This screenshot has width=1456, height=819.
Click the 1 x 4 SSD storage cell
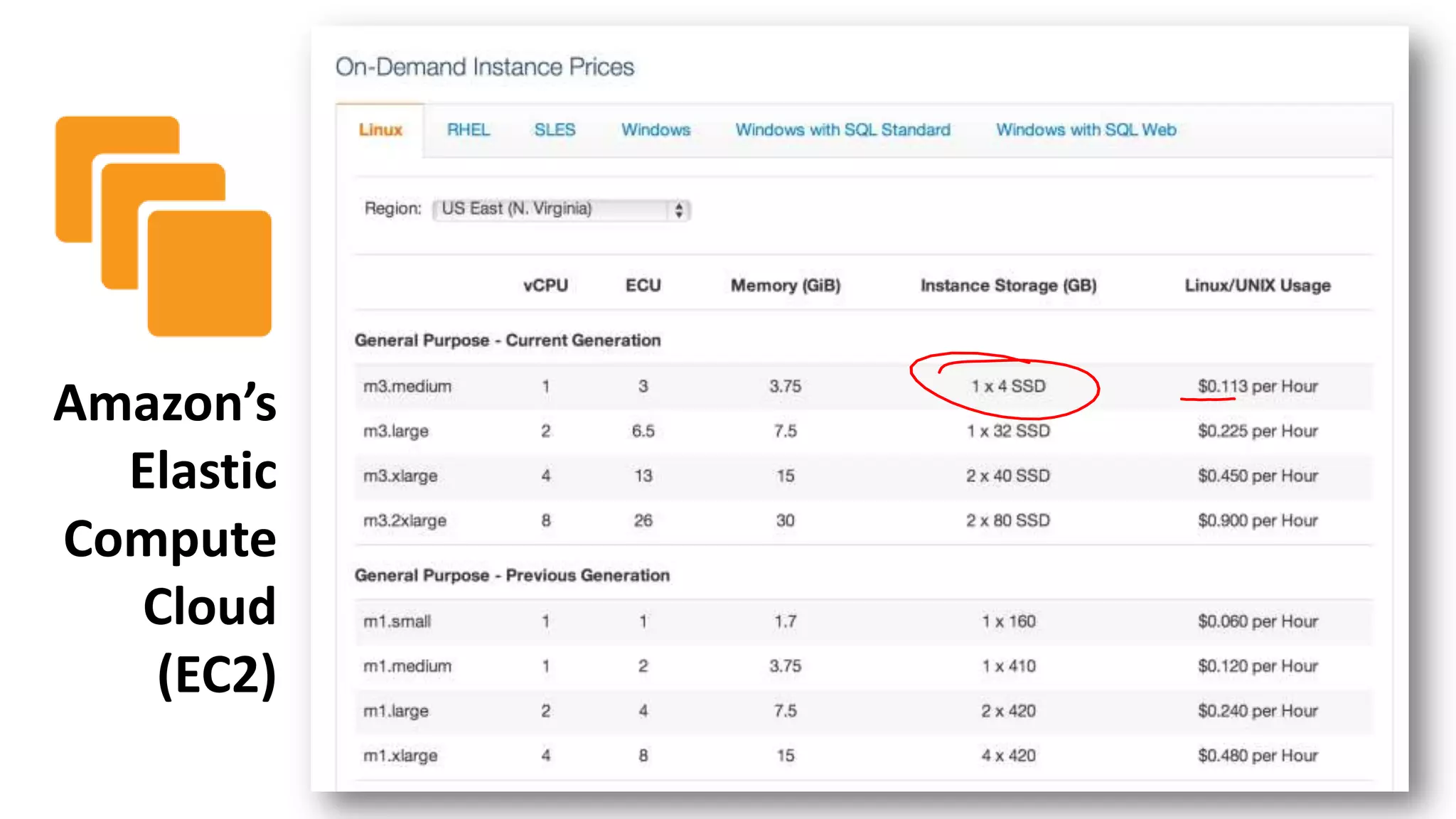(1008, 387)
